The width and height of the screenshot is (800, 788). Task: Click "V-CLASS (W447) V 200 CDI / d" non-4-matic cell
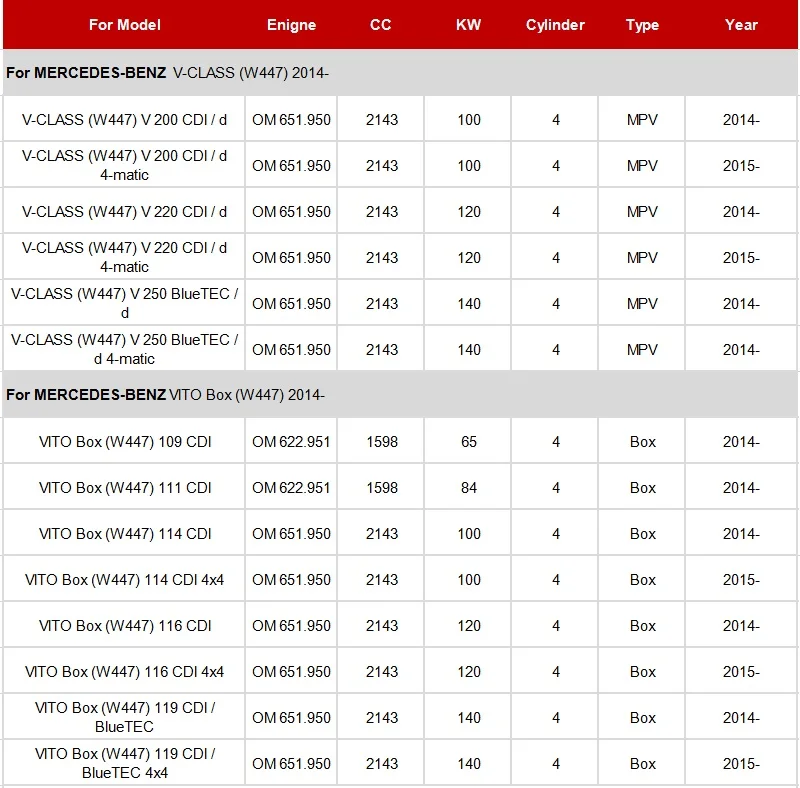(x=124, y=119)
